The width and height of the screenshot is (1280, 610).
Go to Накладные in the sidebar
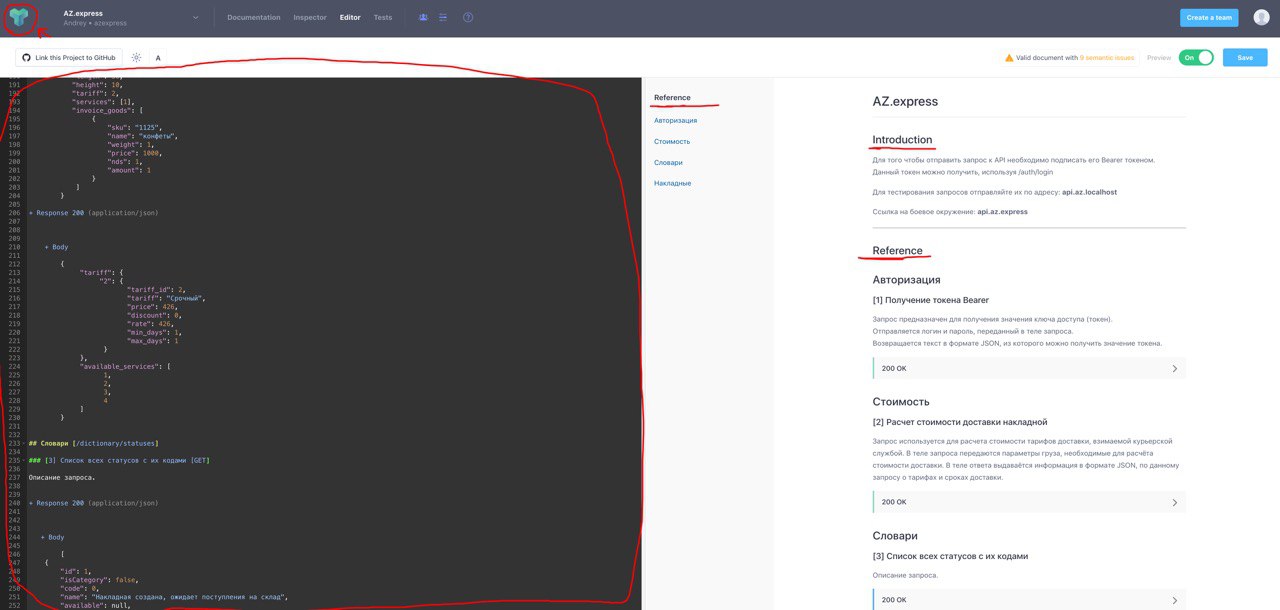672,183
